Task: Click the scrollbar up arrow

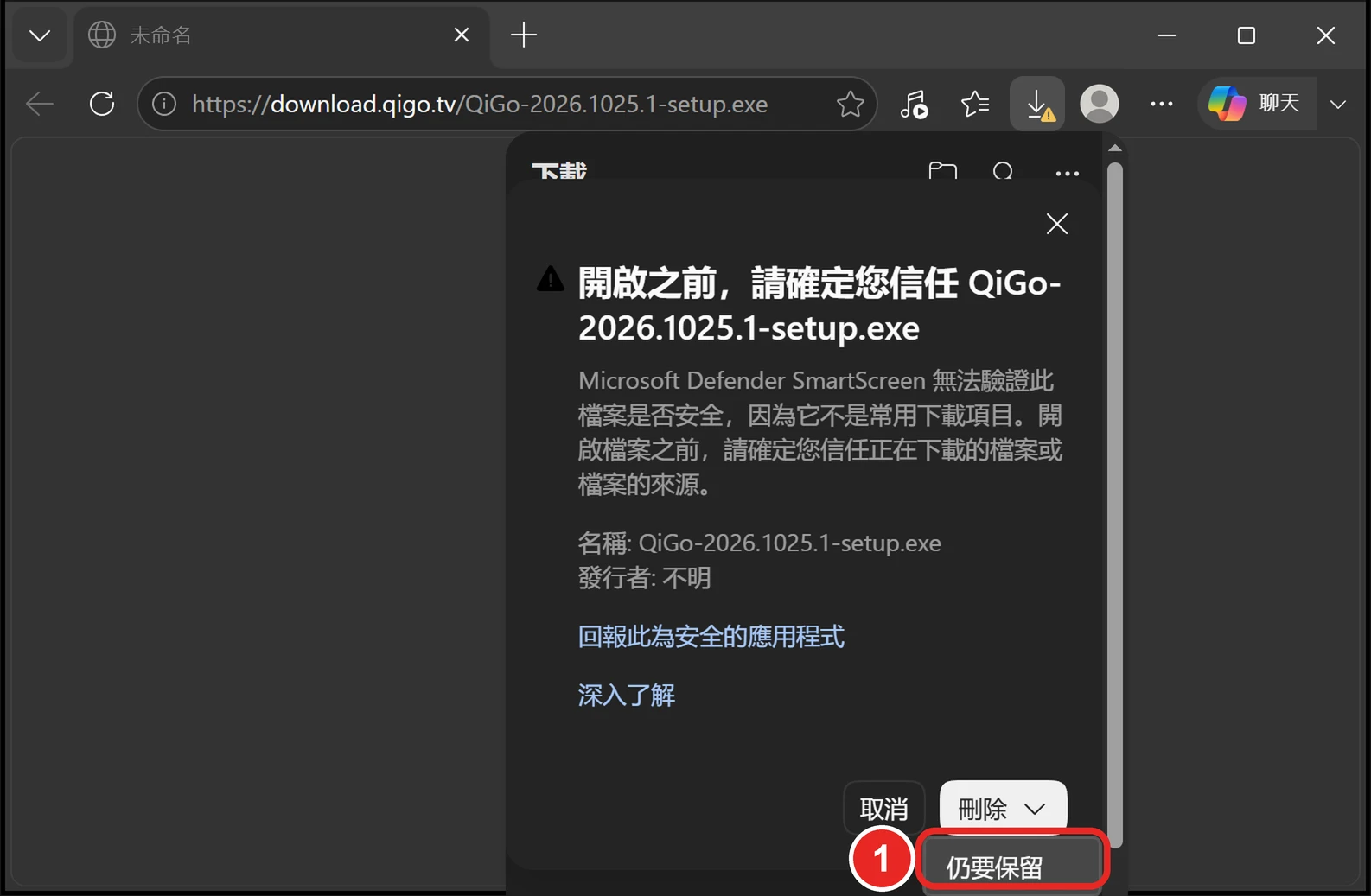Action: pyautogui.click(x=1115, y=149)
